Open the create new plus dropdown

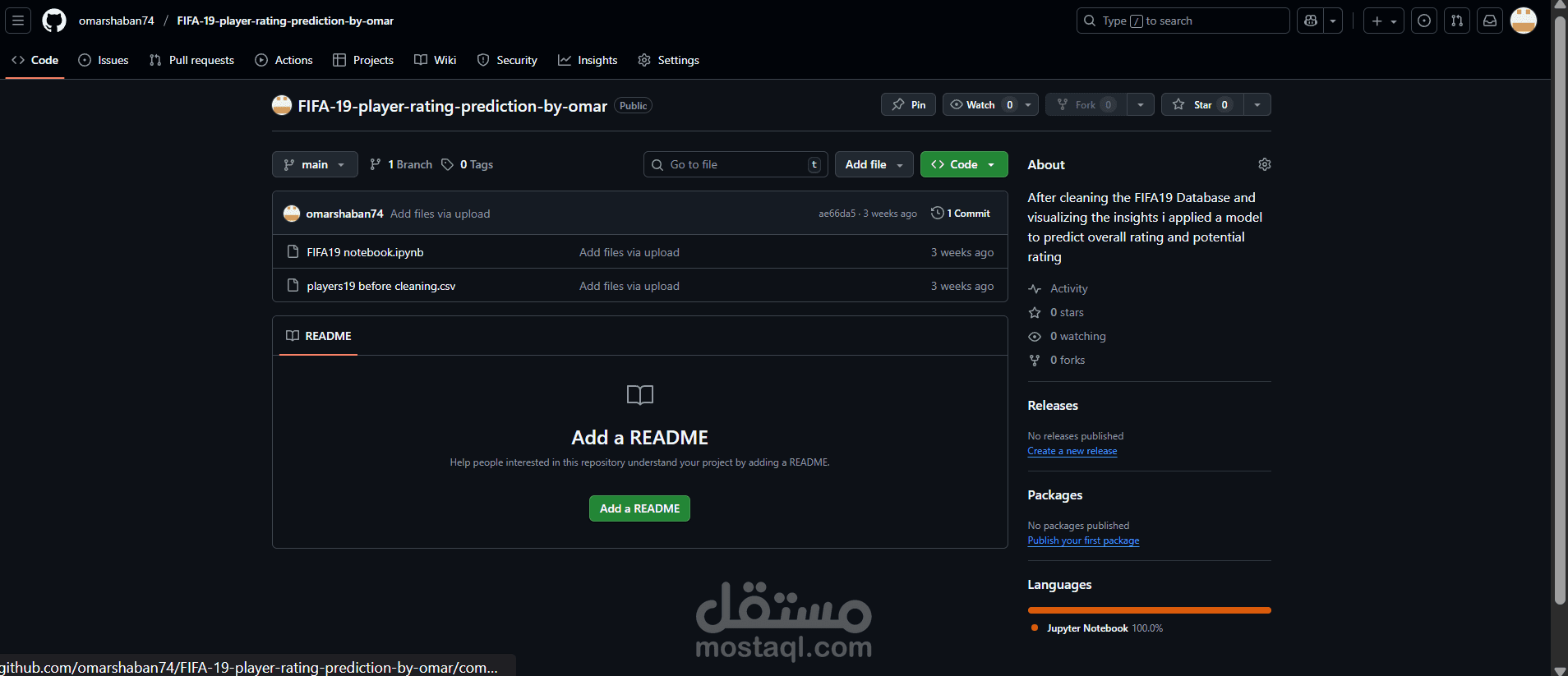point(1384,21)
